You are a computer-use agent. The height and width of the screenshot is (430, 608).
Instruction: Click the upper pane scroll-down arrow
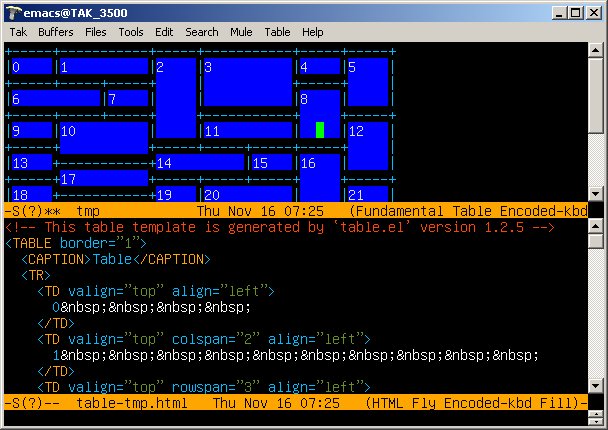(x=597, y=194)
